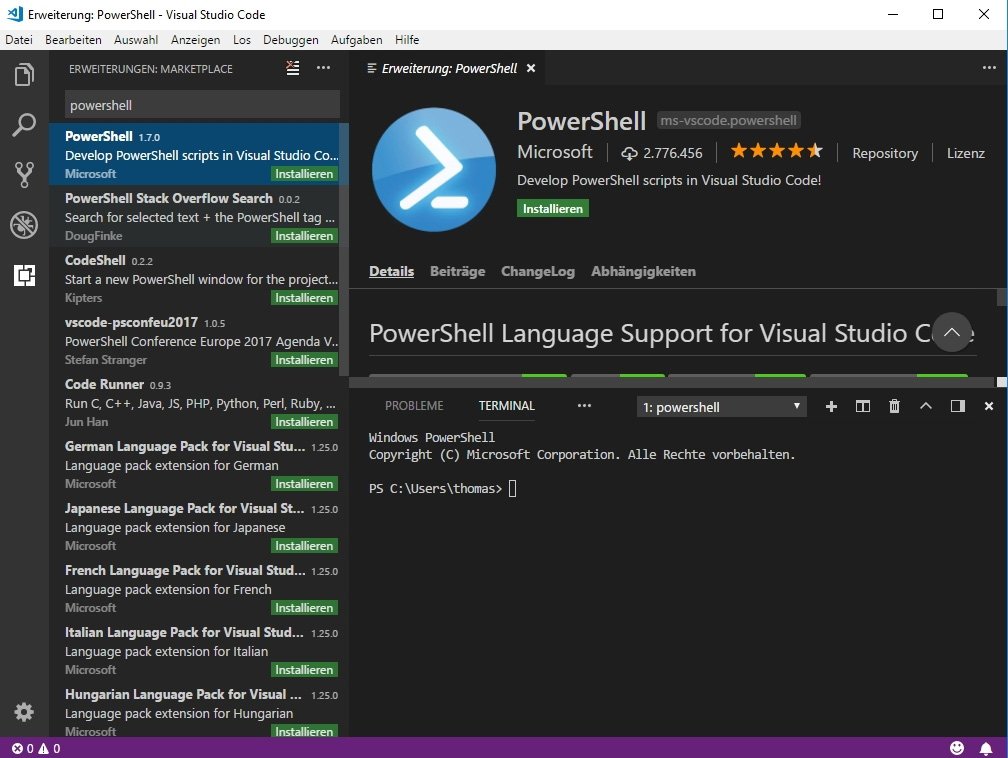Open Source Control via the branch icon
The height and width of the screenshot is (758, 1008).
pyautogui.click(x=23, y=175)
